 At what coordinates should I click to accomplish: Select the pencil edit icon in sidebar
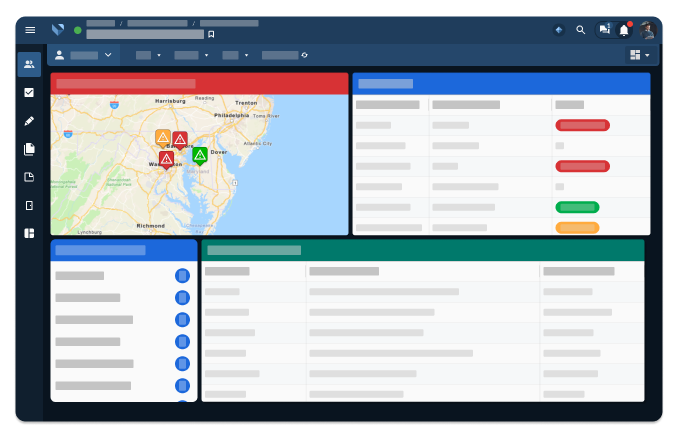pos(29,121)
